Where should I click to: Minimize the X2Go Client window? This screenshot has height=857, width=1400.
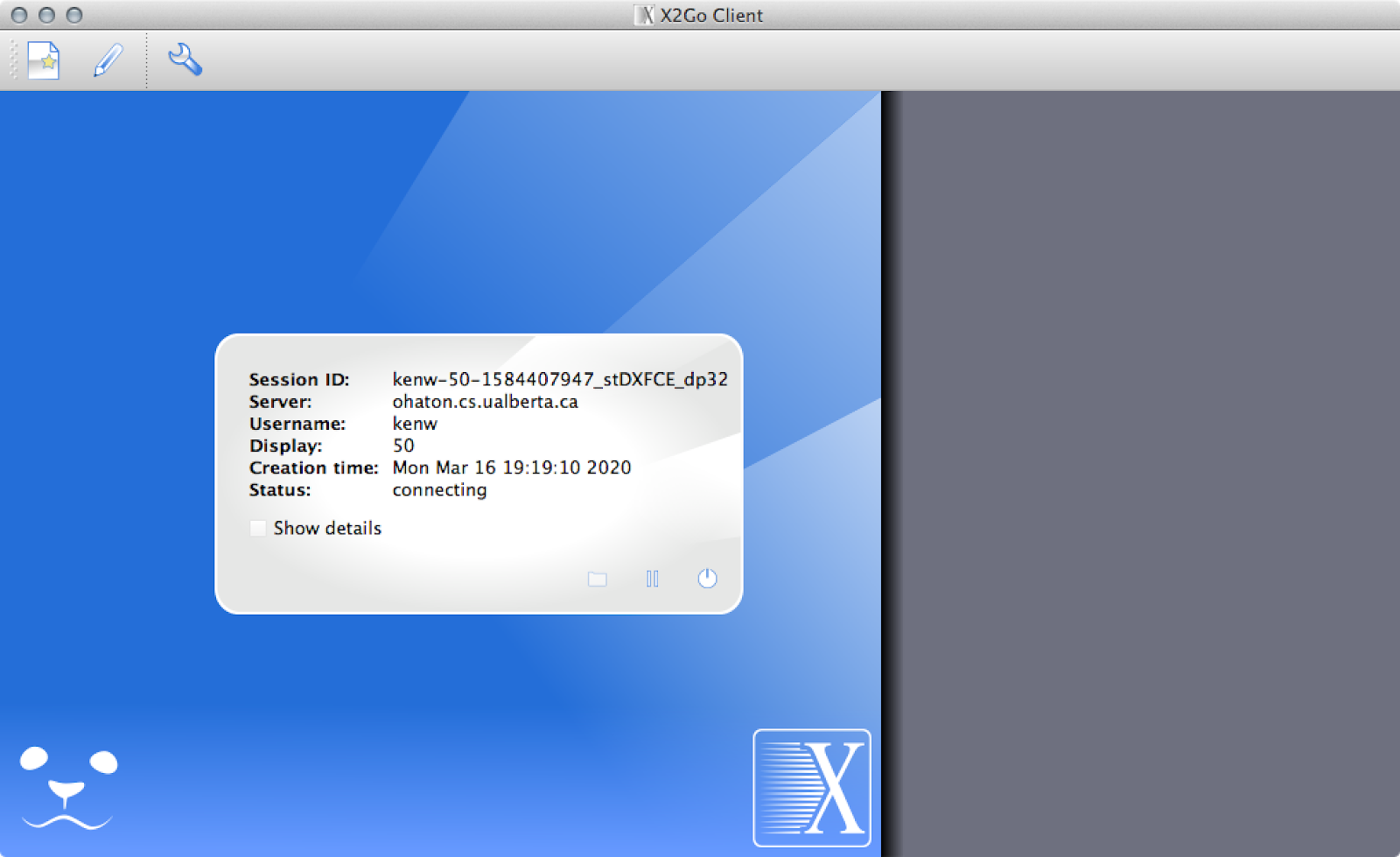[x=47, y=15]
